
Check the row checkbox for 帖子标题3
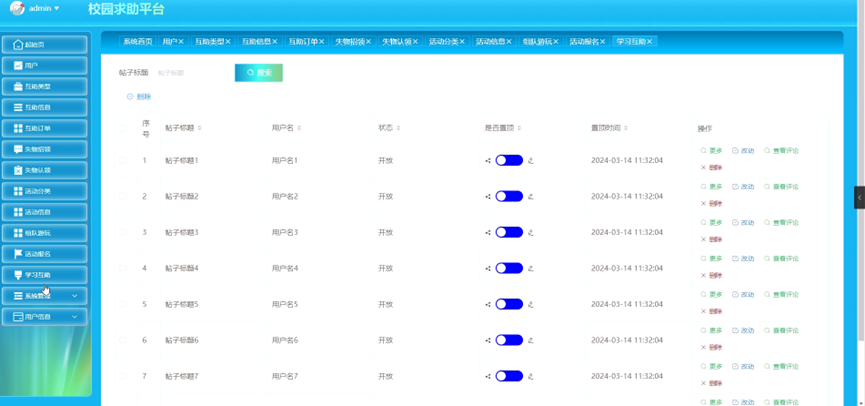(122, 232)
